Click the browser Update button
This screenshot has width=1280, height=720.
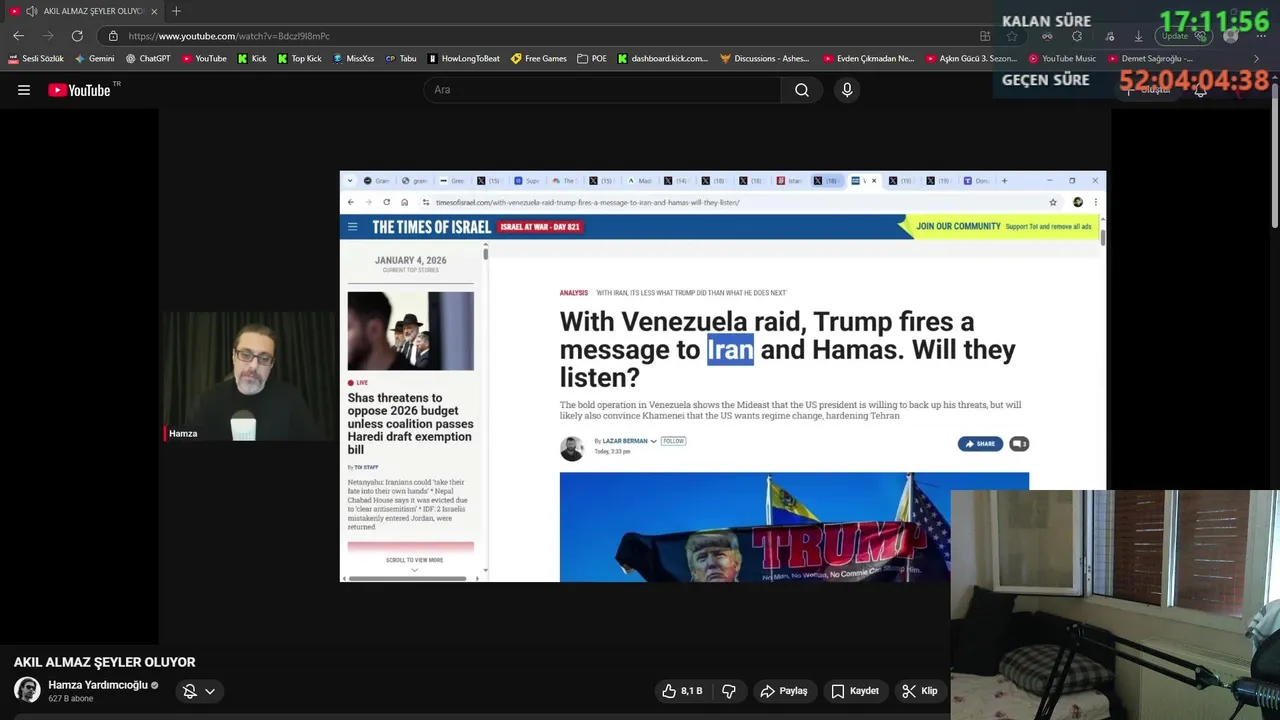tap(1183, 36)
